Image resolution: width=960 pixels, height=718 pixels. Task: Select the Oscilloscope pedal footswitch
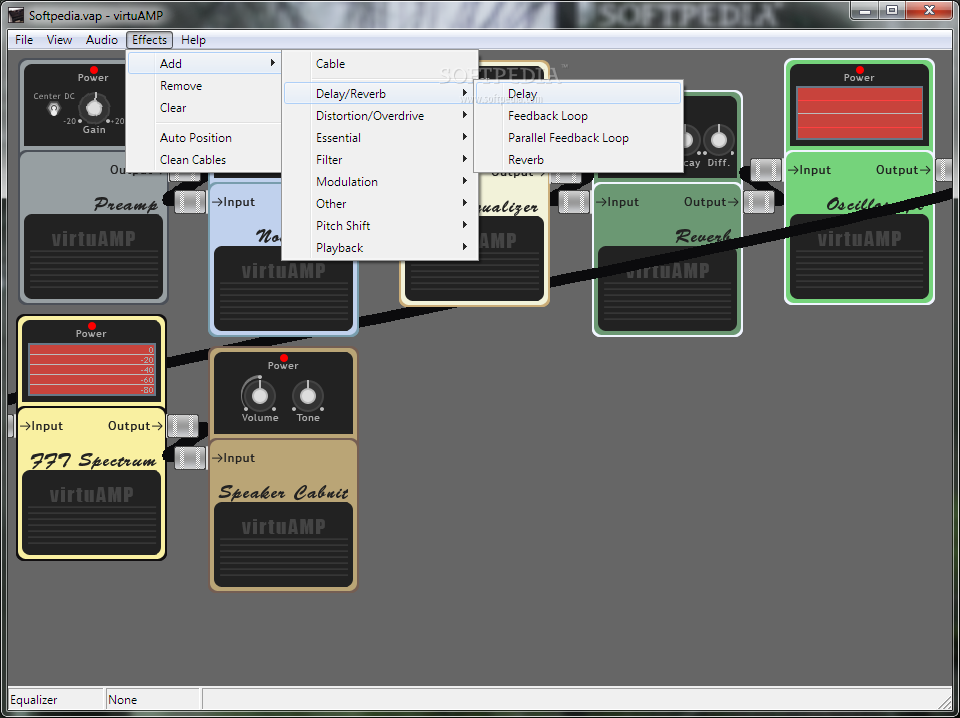[860, 256]
